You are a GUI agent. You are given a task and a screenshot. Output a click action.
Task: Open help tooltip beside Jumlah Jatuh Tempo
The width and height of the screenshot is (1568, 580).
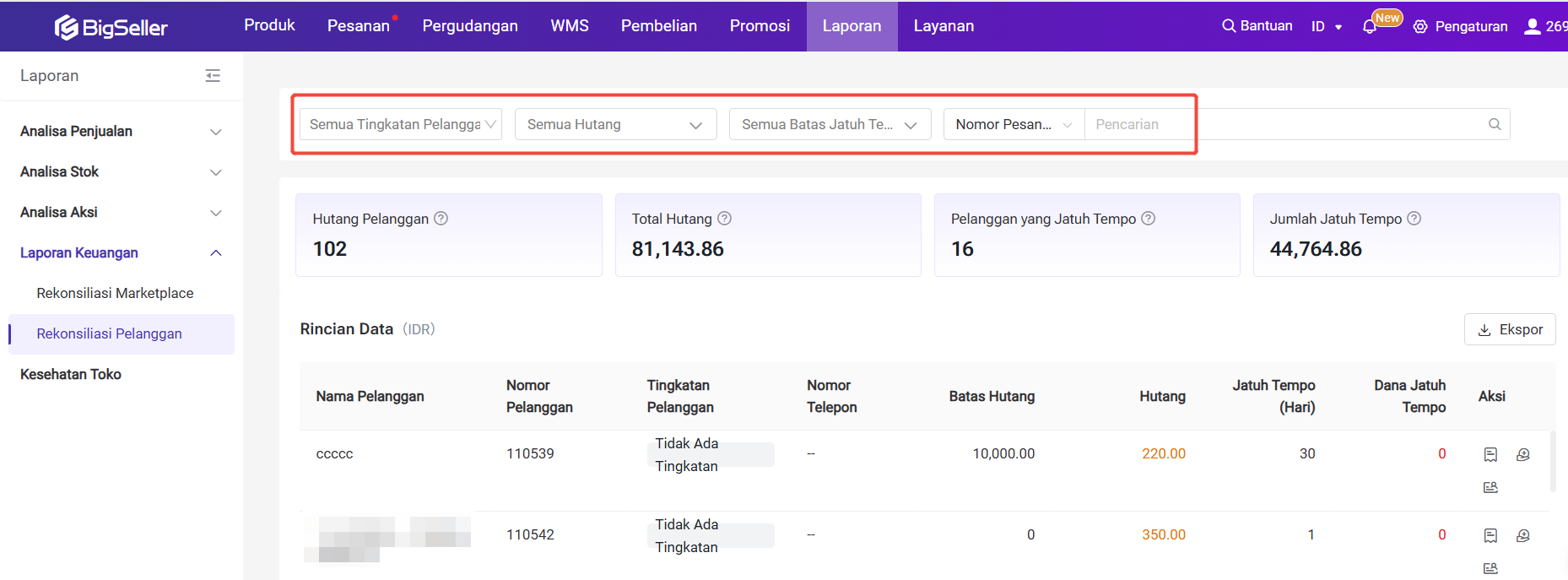[1414, 219]
